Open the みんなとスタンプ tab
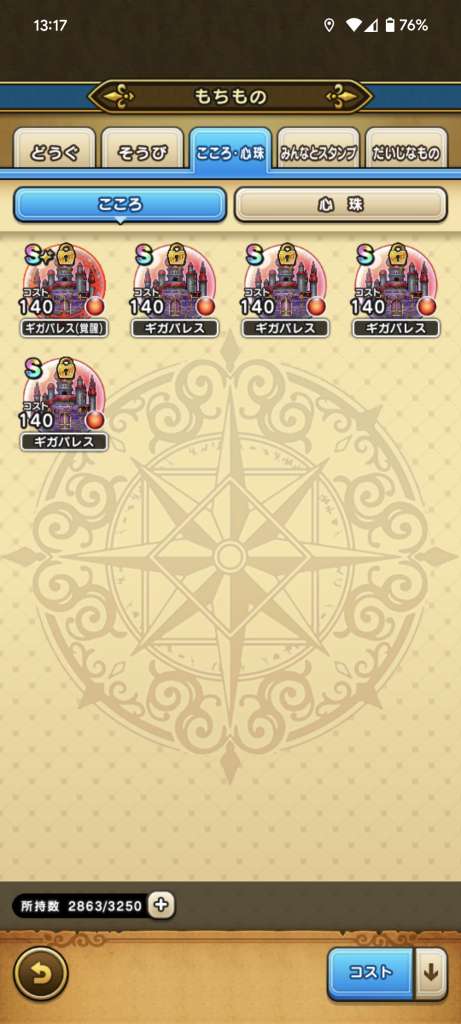 tap(319, 150)
